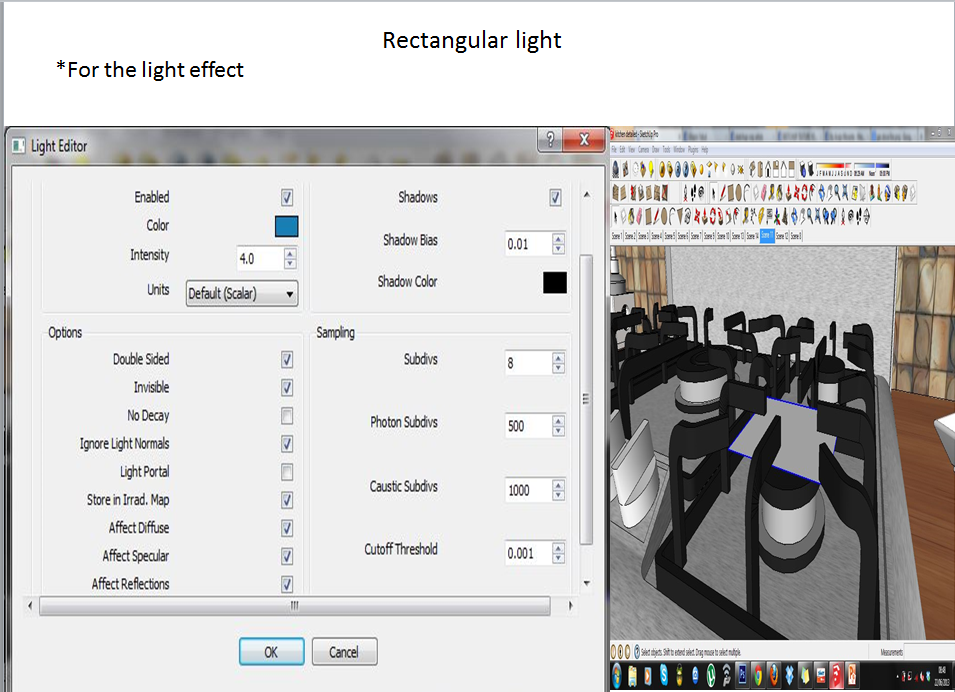
Task: Uncheck the Shadows checkbox
Action: tap(555, 197)
